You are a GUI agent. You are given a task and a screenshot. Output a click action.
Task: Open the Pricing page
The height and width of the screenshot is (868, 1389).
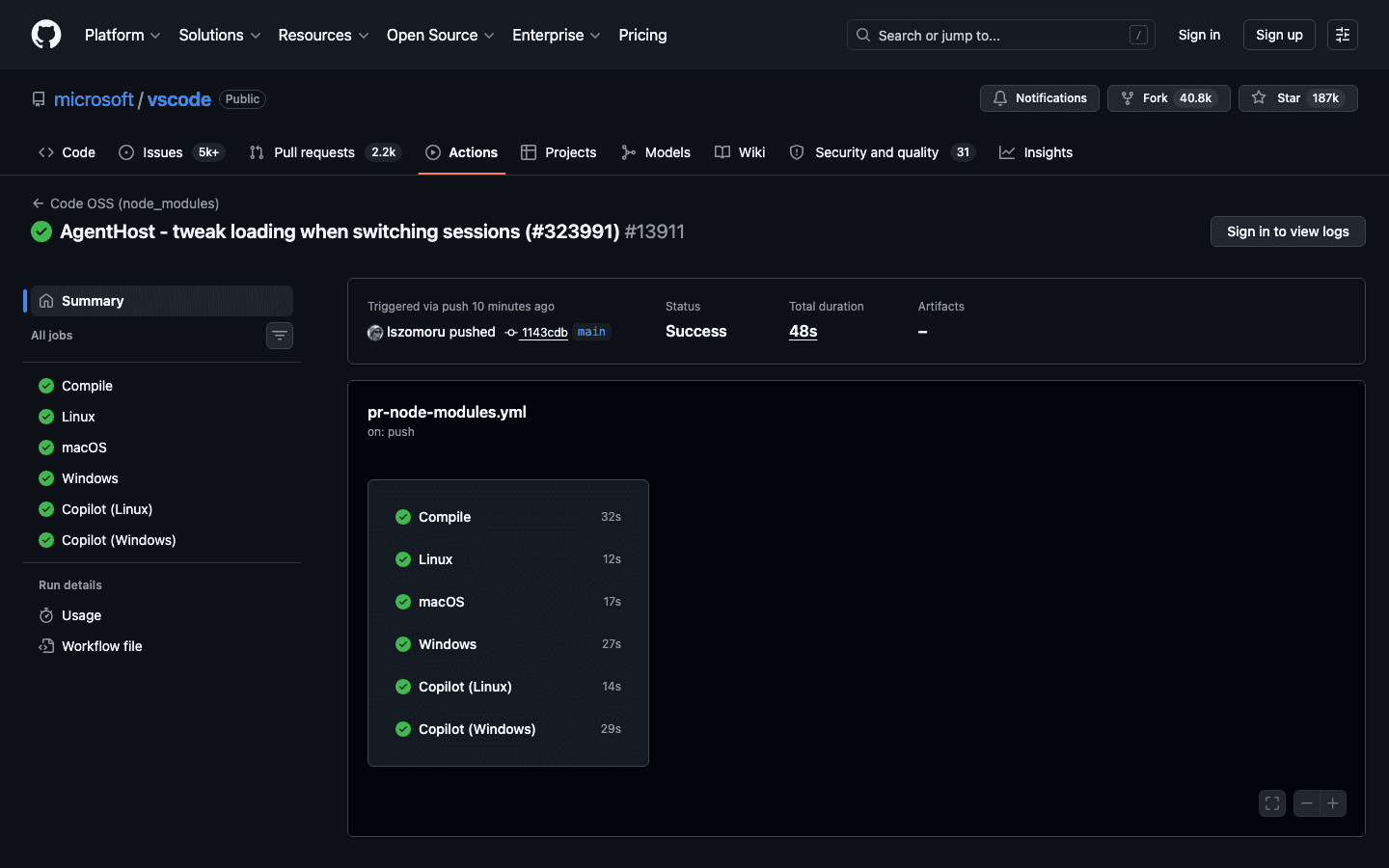click(x=642, y=35)
